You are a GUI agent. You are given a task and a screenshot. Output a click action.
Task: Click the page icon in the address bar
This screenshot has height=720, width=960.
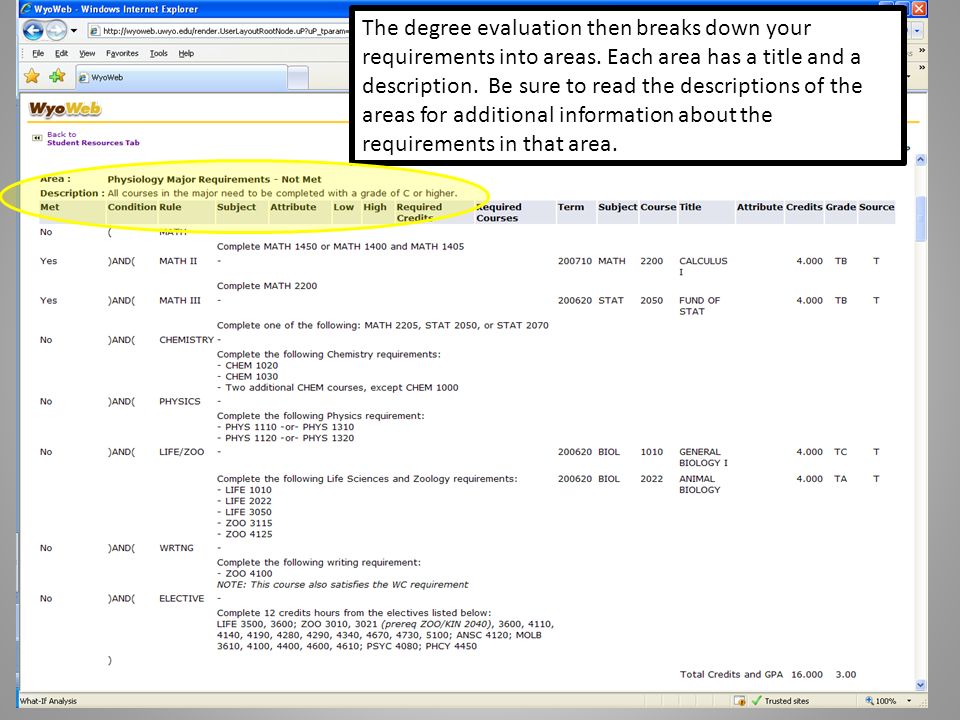pyautogui.click(x=95, y=31)
